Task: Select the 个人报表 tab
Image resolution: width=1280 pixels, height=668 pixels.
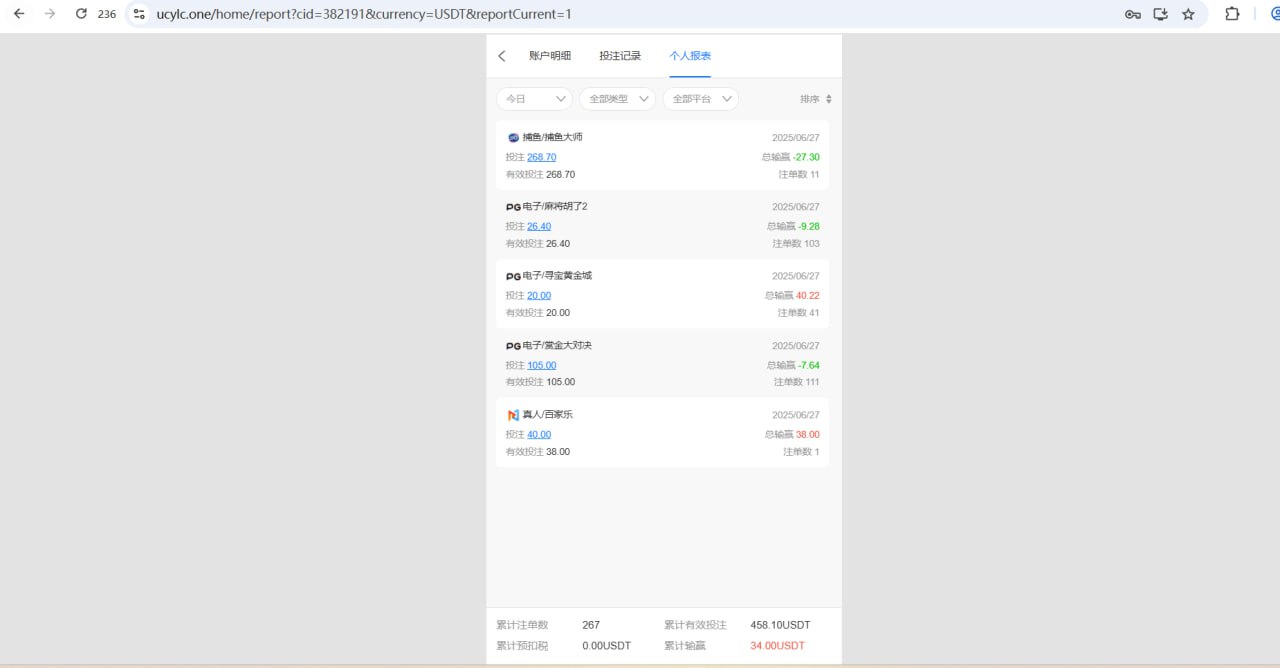Action: click(x=690, y=56)
